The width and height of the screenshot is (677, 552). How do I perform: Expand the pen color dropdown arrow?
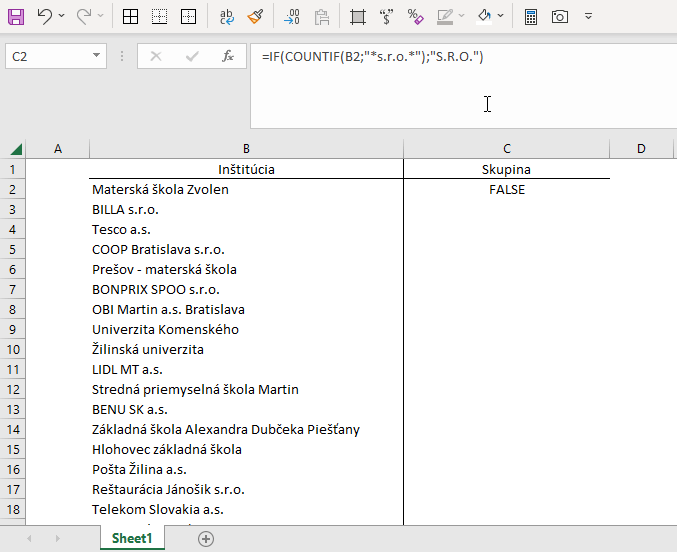(x=462, y=16)
